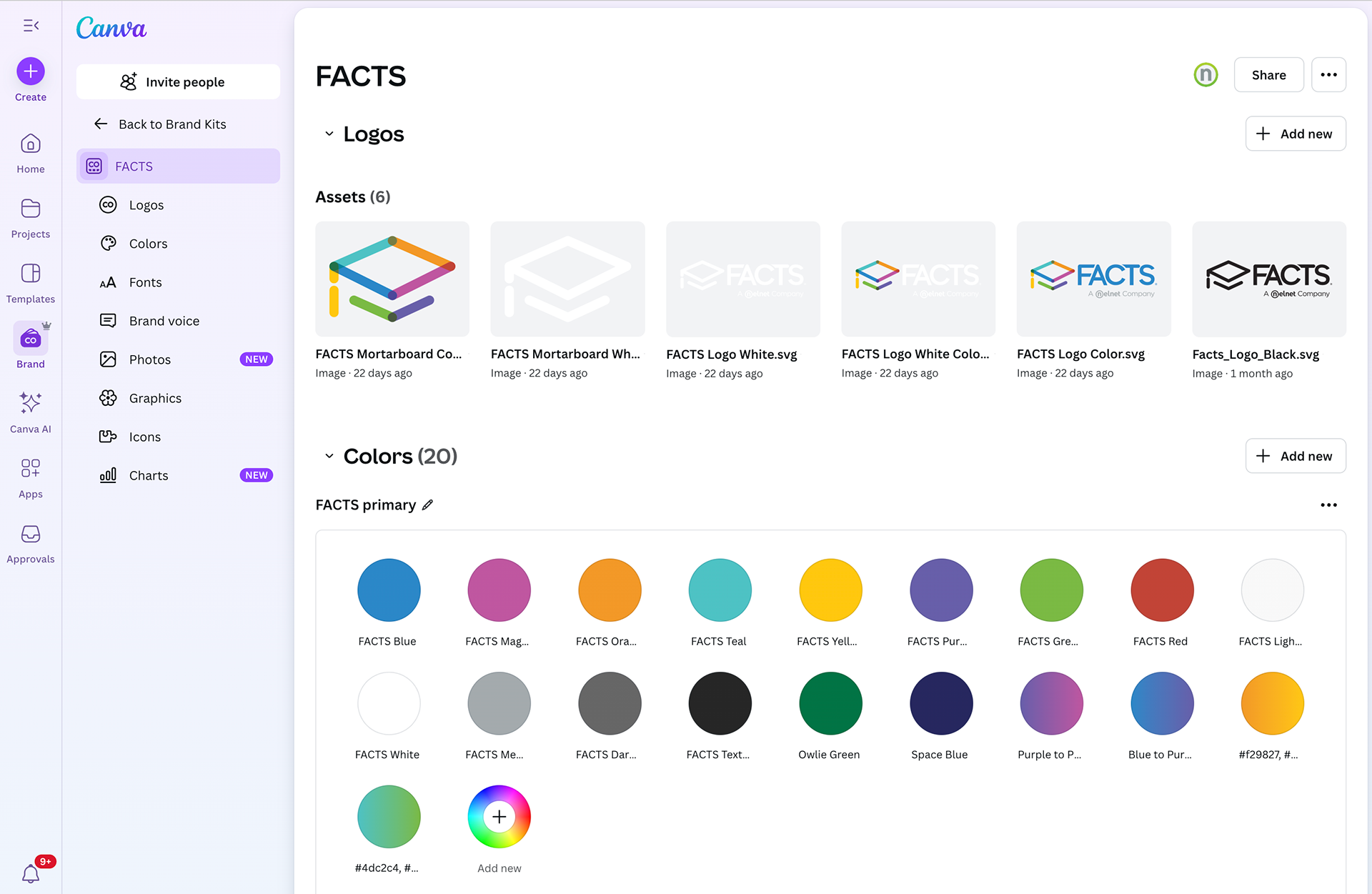Screen dimensions: 1372x894
Task: Collapse the left sidebar menu icon
Action: (x=31, y=26)
